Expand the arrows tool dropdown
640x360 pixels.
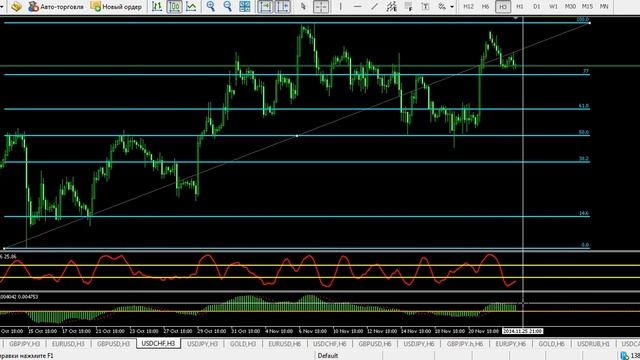point(452,7)
